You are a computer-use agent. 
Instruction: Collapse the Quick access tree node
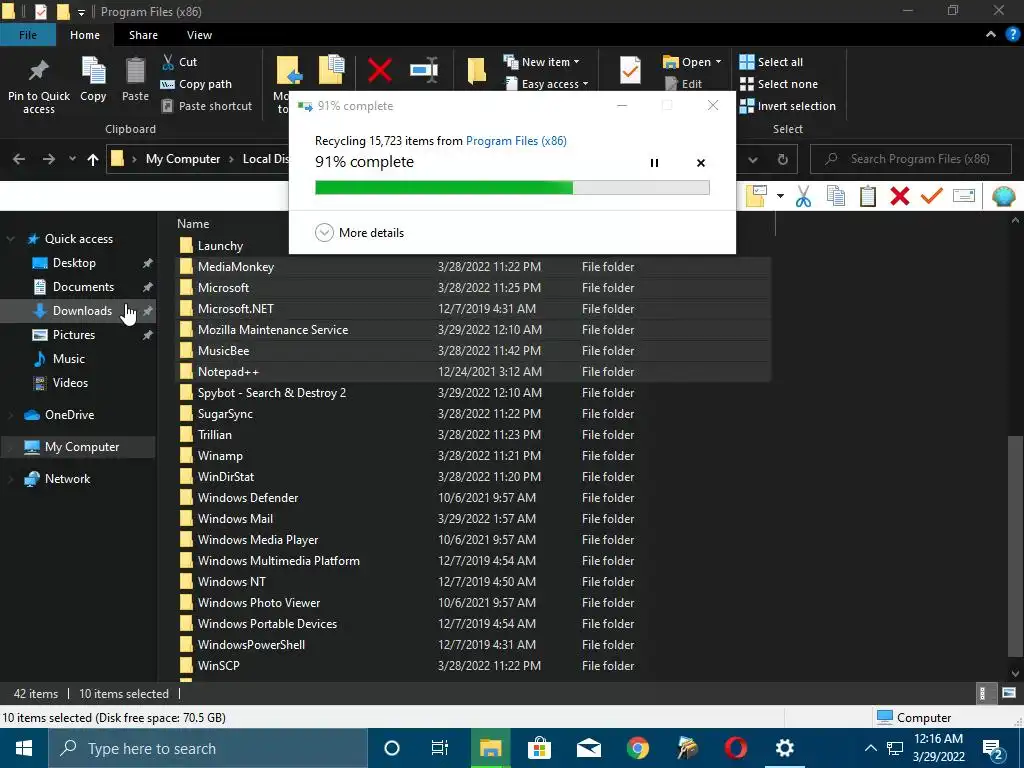click(10, 239)
